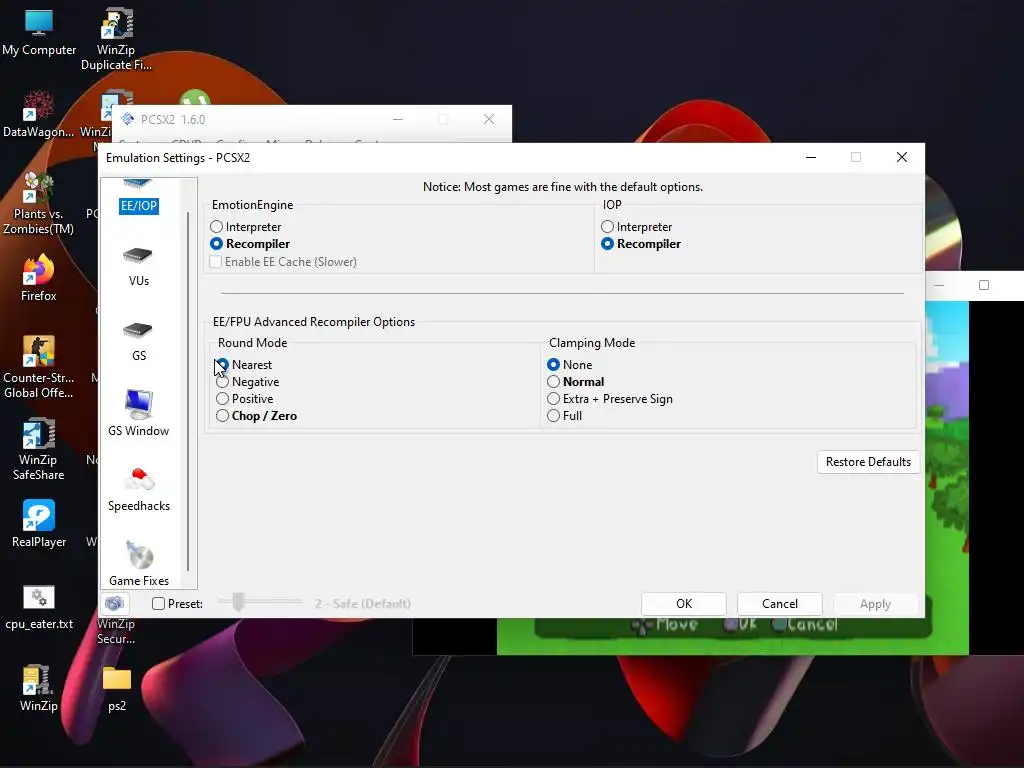The height and width of the screenshot is (768, 1024).
Task: Open the VUs settings page
Action: click(x=138, y=266)
